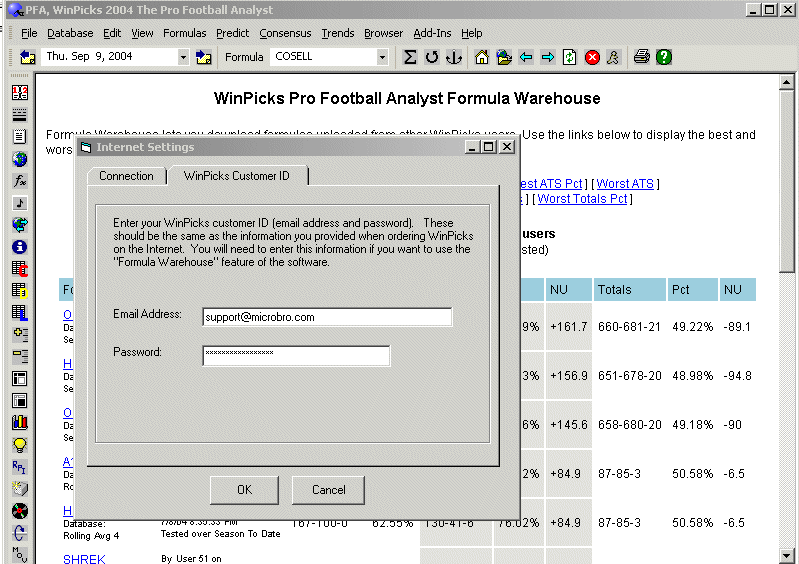Viewport: 799px width, 564px height.
Task: Open the Worst ATS link
Action: pos(625,184)
